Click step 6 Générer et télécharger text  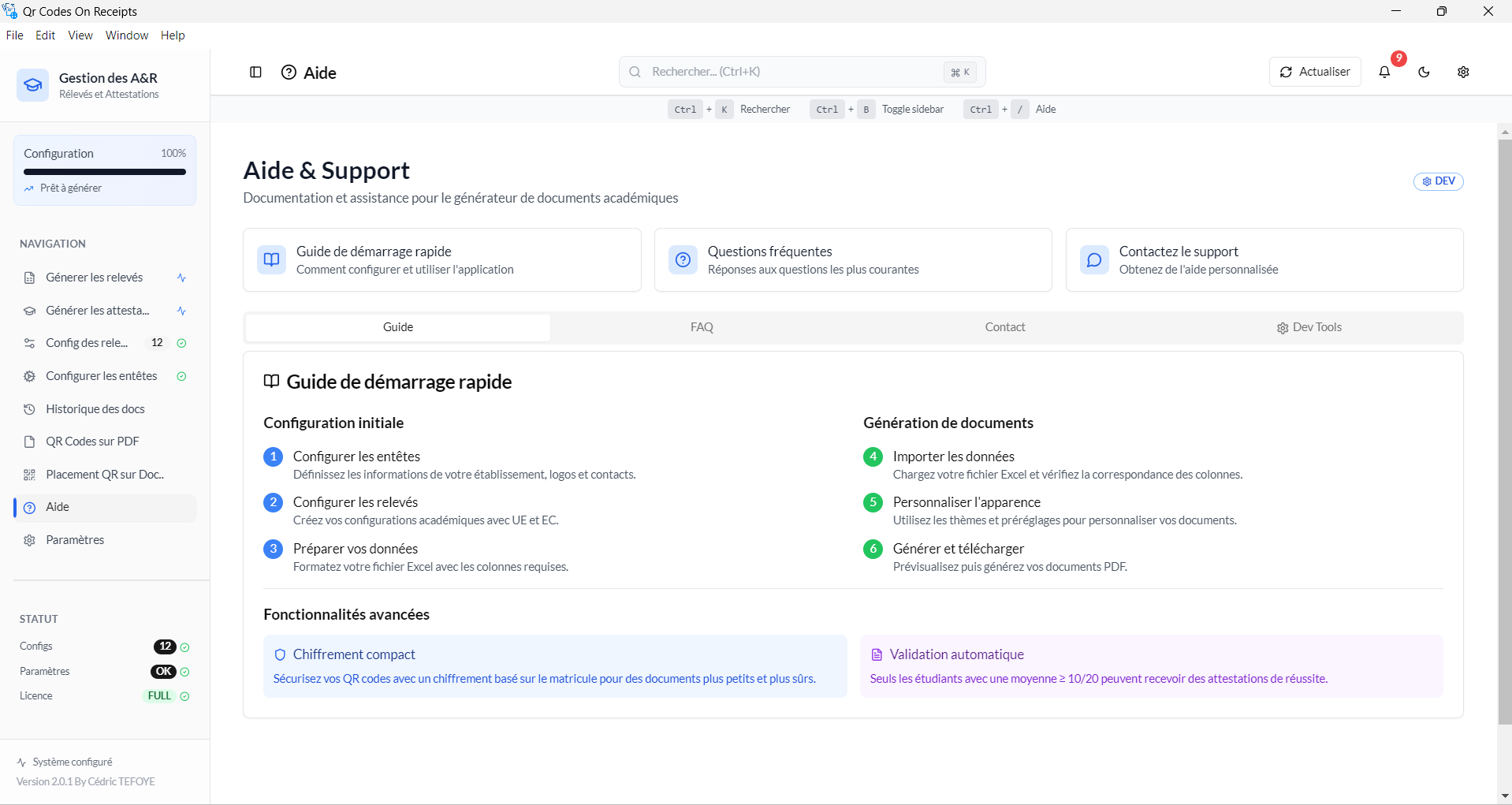tap(958, 549)
